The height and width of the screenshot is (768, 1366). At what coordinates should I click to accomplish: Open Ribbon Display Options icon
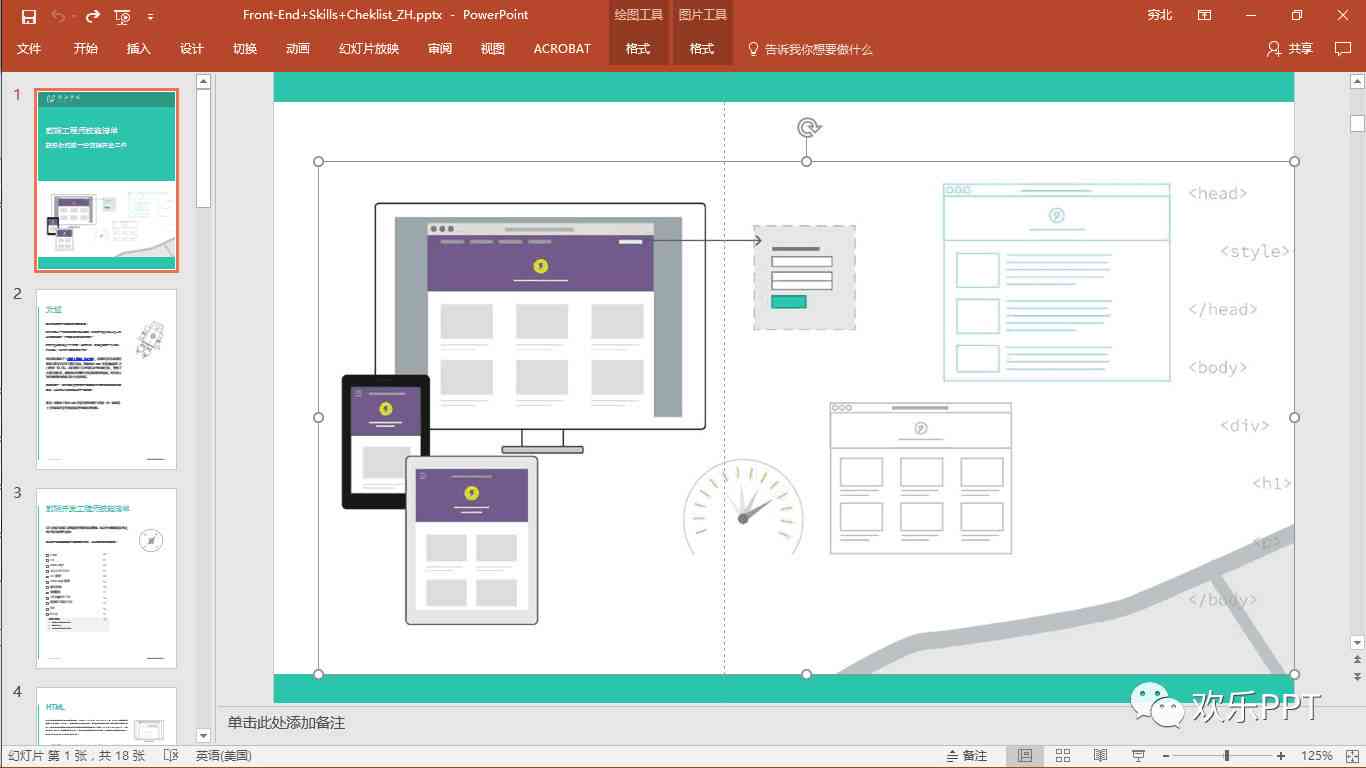pyautogui.click(x=1205, y=15)
